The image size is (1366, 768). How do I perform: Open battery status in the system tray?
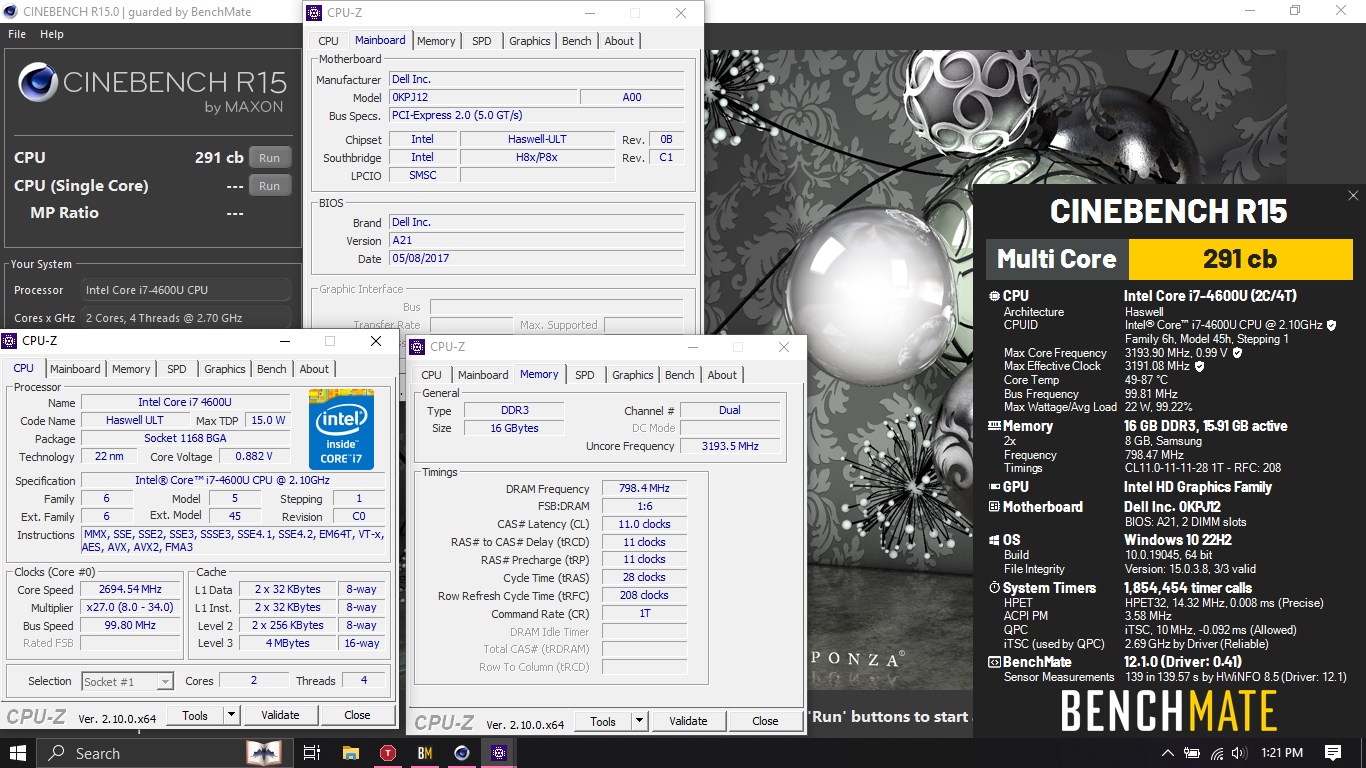1192,753
